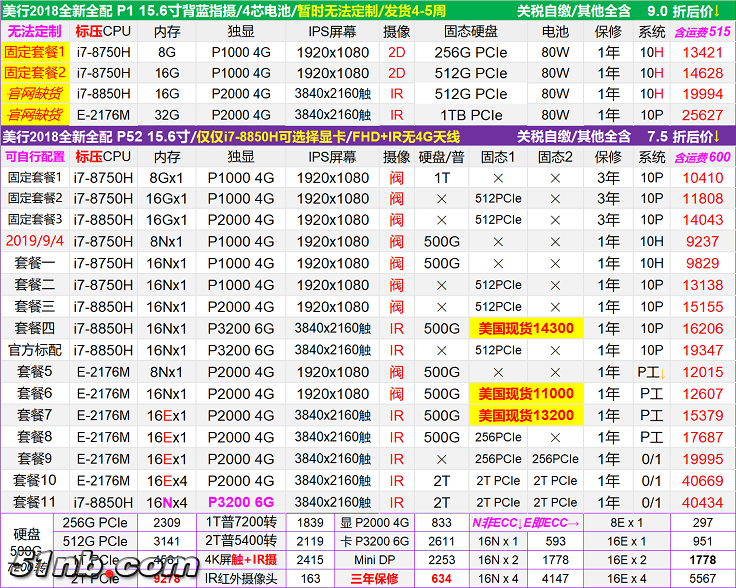The image size is (736, 588).
Task: Click the price 40669 in the 套餐10 row
Action: [702, 480]
